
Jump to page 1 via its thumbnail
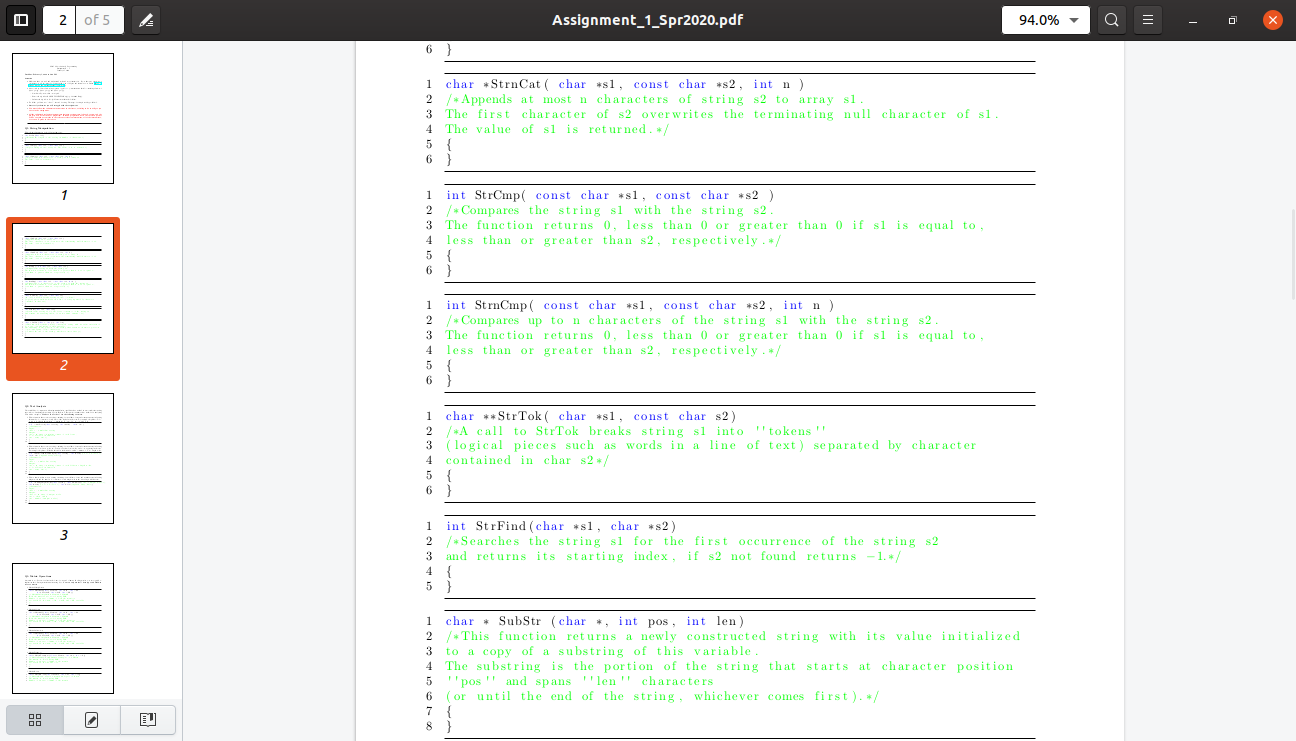tap(62, 118)
